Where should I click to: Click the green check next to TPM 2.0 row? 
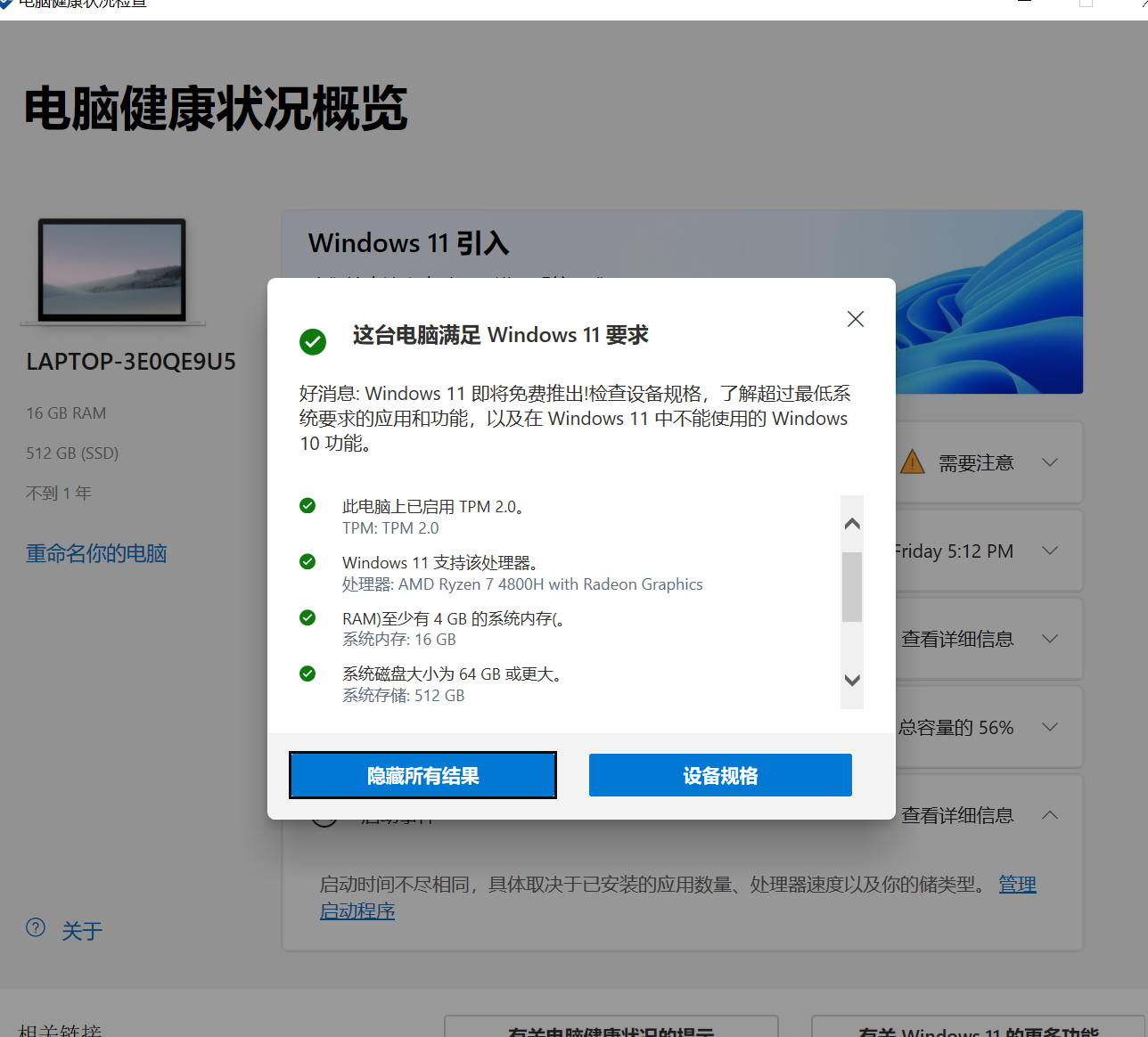(x=307, y=506)
